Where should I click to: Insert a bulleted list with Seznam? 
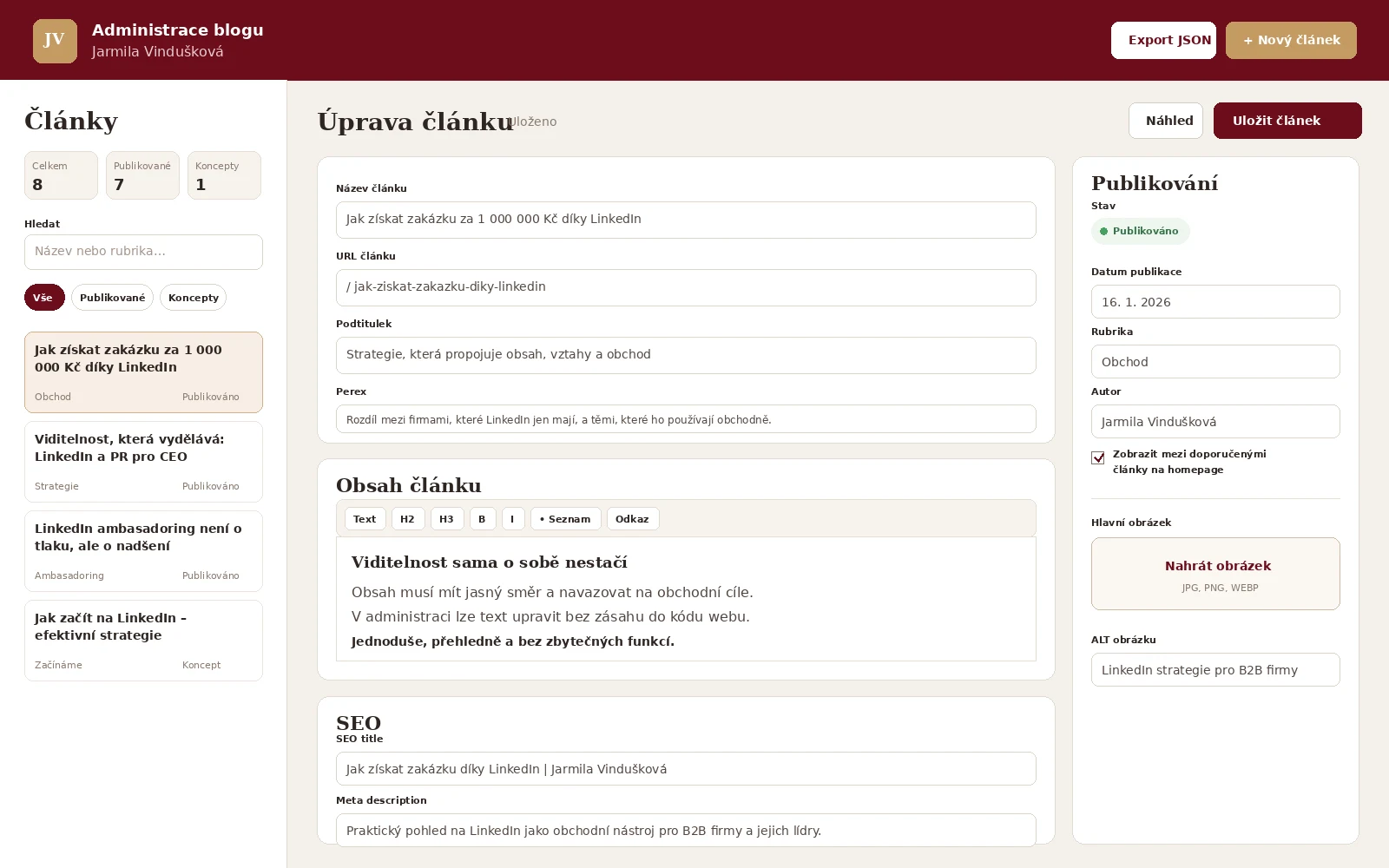point(565,519)
